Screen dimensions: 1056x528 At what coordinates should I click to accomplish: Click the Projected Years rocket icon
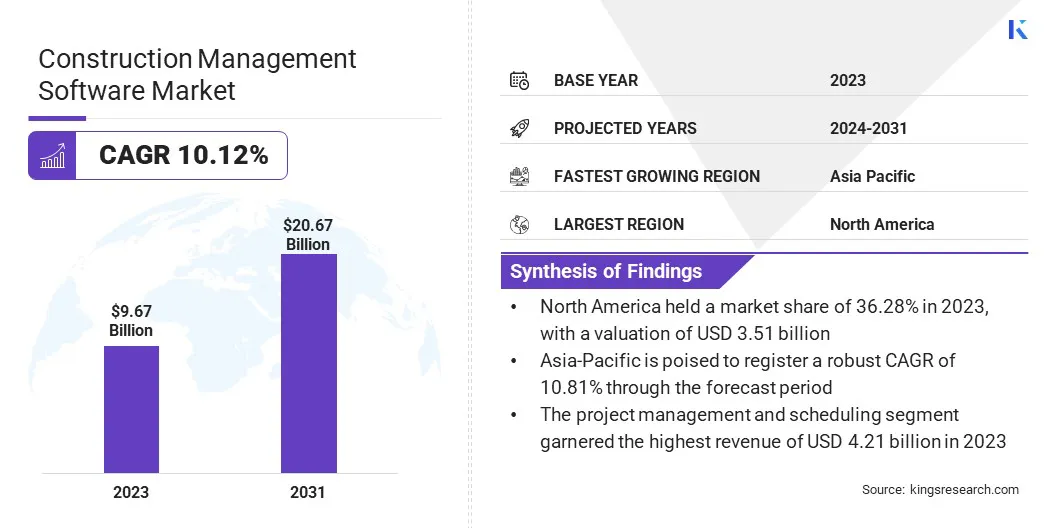tap(519, 128)
